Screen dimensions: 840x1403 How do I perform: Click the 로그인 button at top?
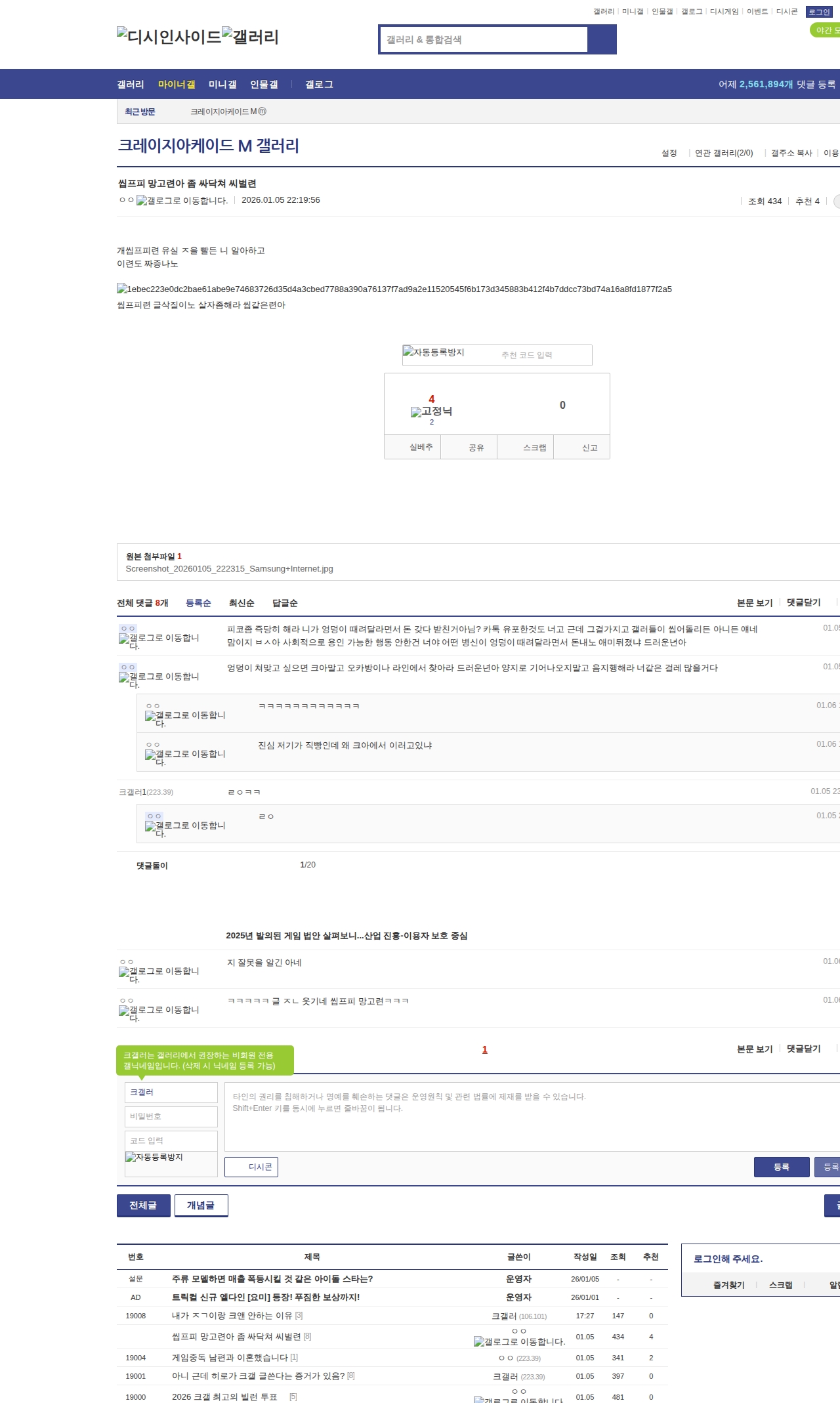819,12
